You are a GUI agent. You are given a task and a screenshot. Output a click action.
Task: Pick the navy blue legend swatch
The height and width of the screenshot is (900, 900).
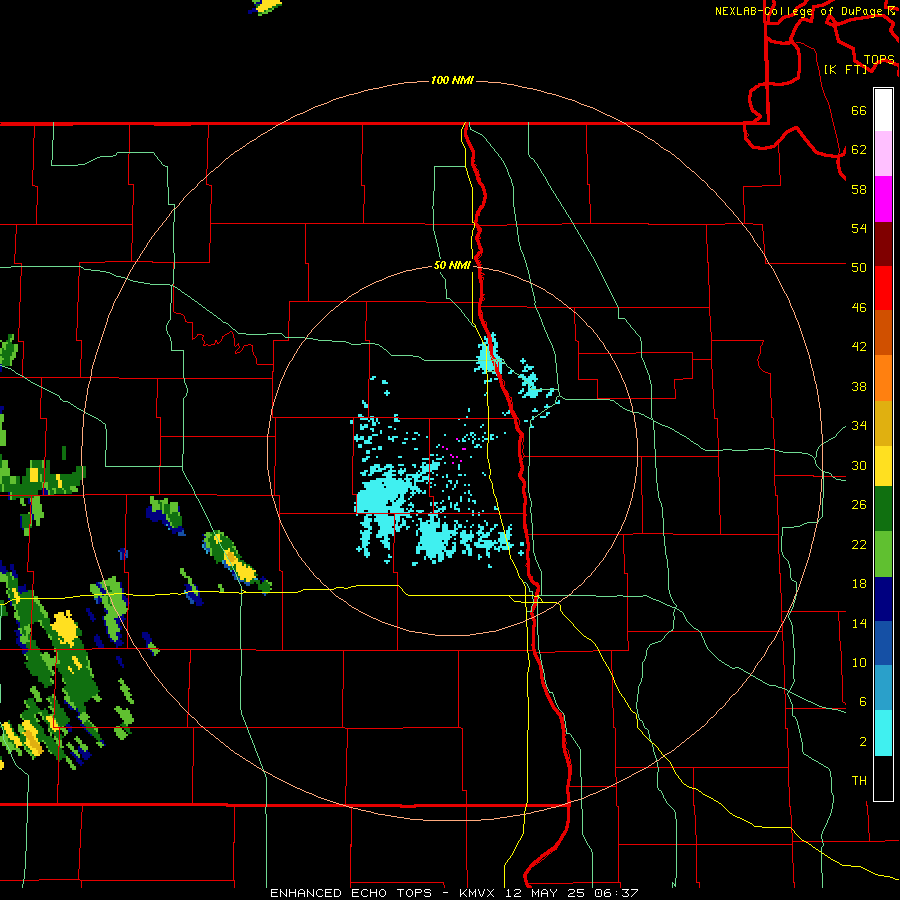(883, 599)
